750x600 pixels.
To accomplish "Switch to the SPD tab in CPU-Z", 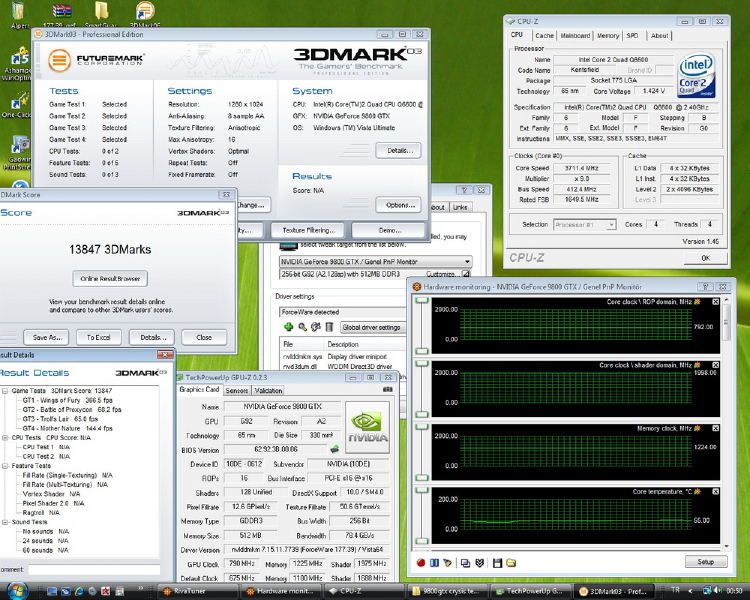I will click(632, 35).
